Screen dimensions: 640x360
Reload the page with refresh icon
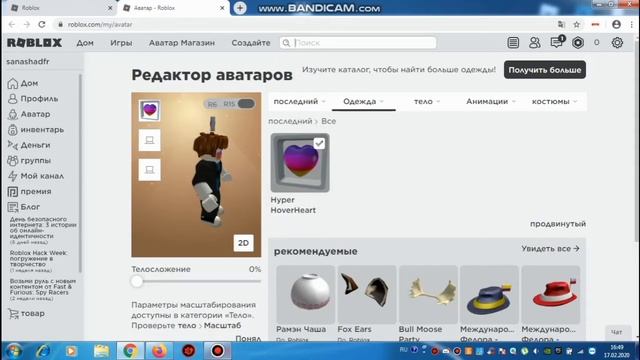point(42,24)
